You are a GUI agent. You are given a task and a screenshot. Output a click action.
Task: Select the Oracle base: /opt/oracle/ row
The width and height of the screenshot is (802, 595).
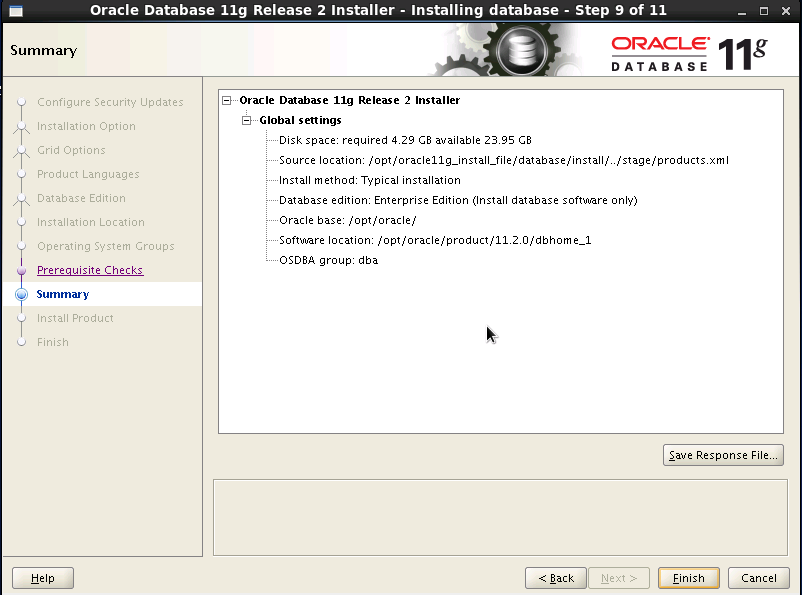348,220
